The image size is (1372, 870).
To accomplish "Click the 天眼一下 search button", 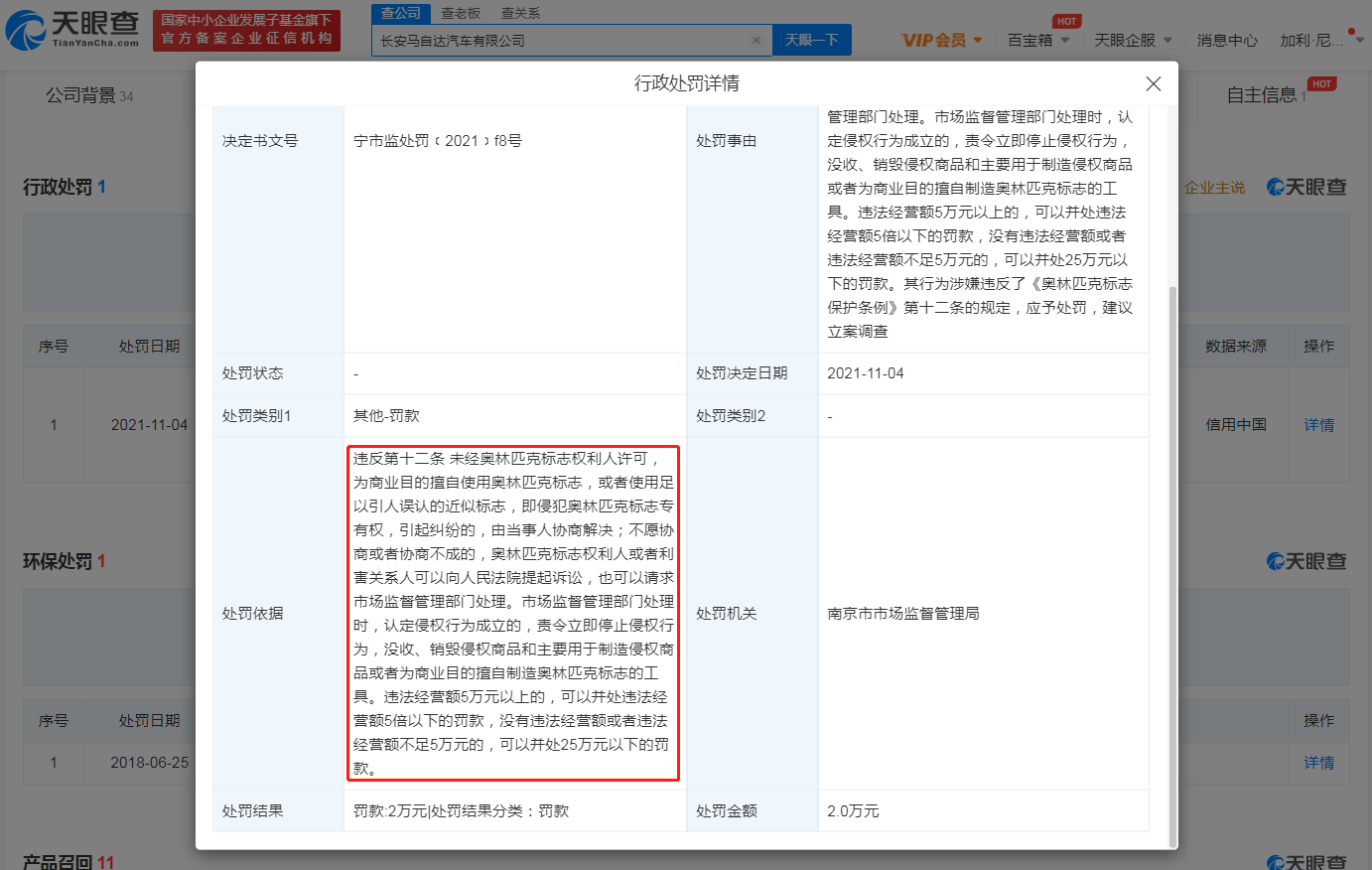I will tap(811, 40).
